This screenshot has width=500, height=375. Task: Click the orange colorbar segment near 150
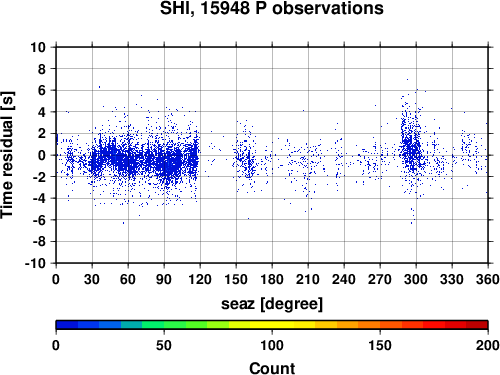click(x=380, y=325)
